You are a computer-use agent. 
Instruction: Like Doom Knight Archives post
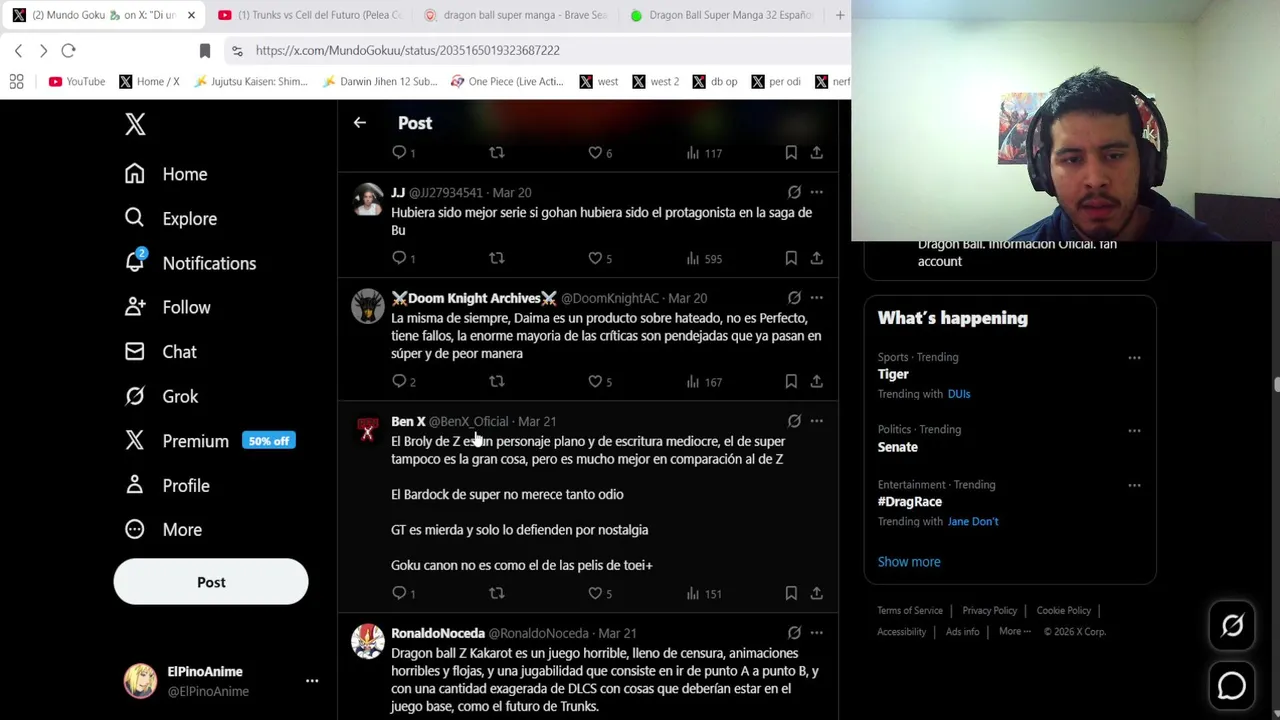click(x=600, y=381)
